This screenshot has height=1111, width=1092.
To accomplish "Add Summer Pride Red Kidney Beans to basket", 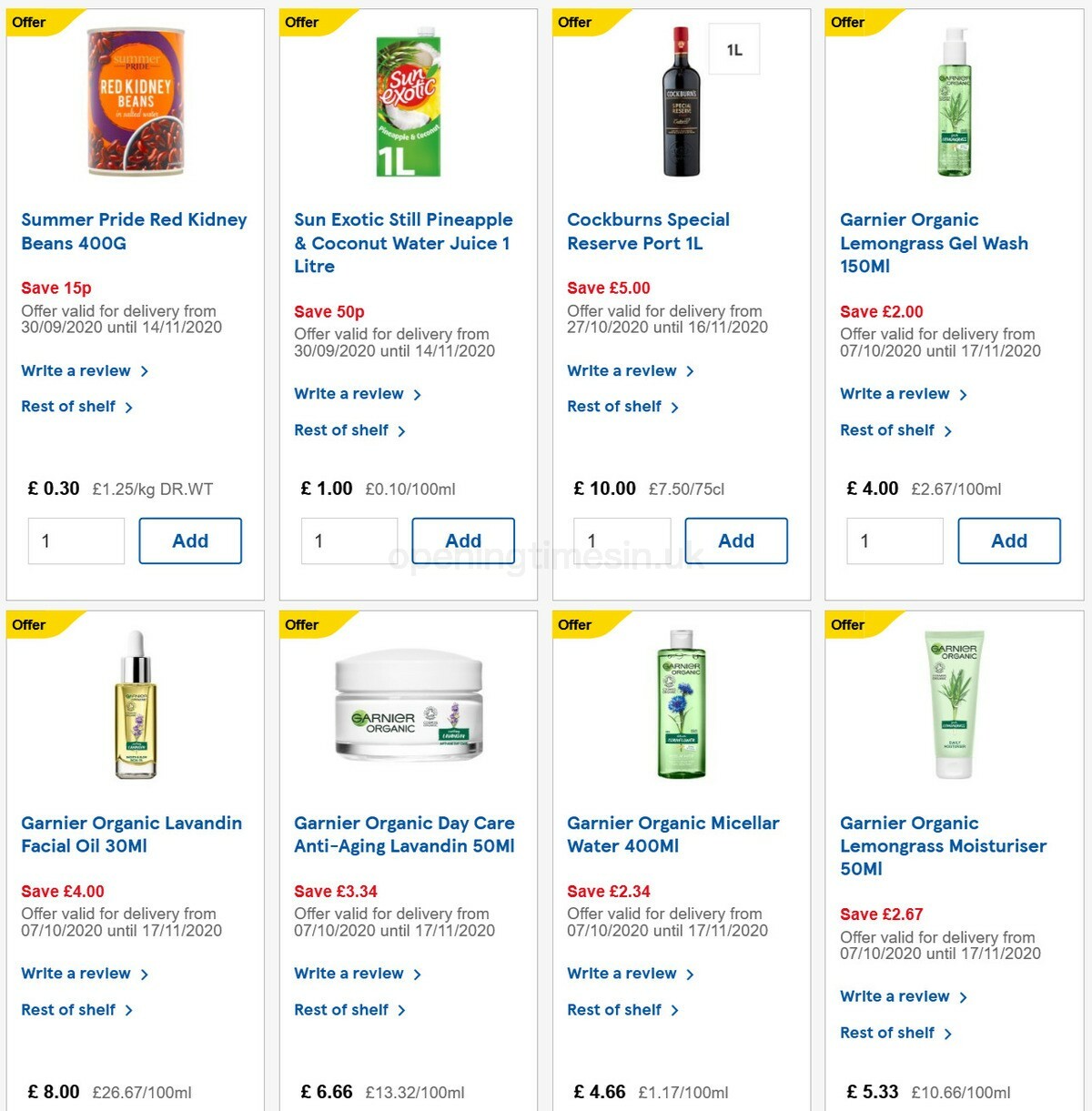I will tap(190, 540).
